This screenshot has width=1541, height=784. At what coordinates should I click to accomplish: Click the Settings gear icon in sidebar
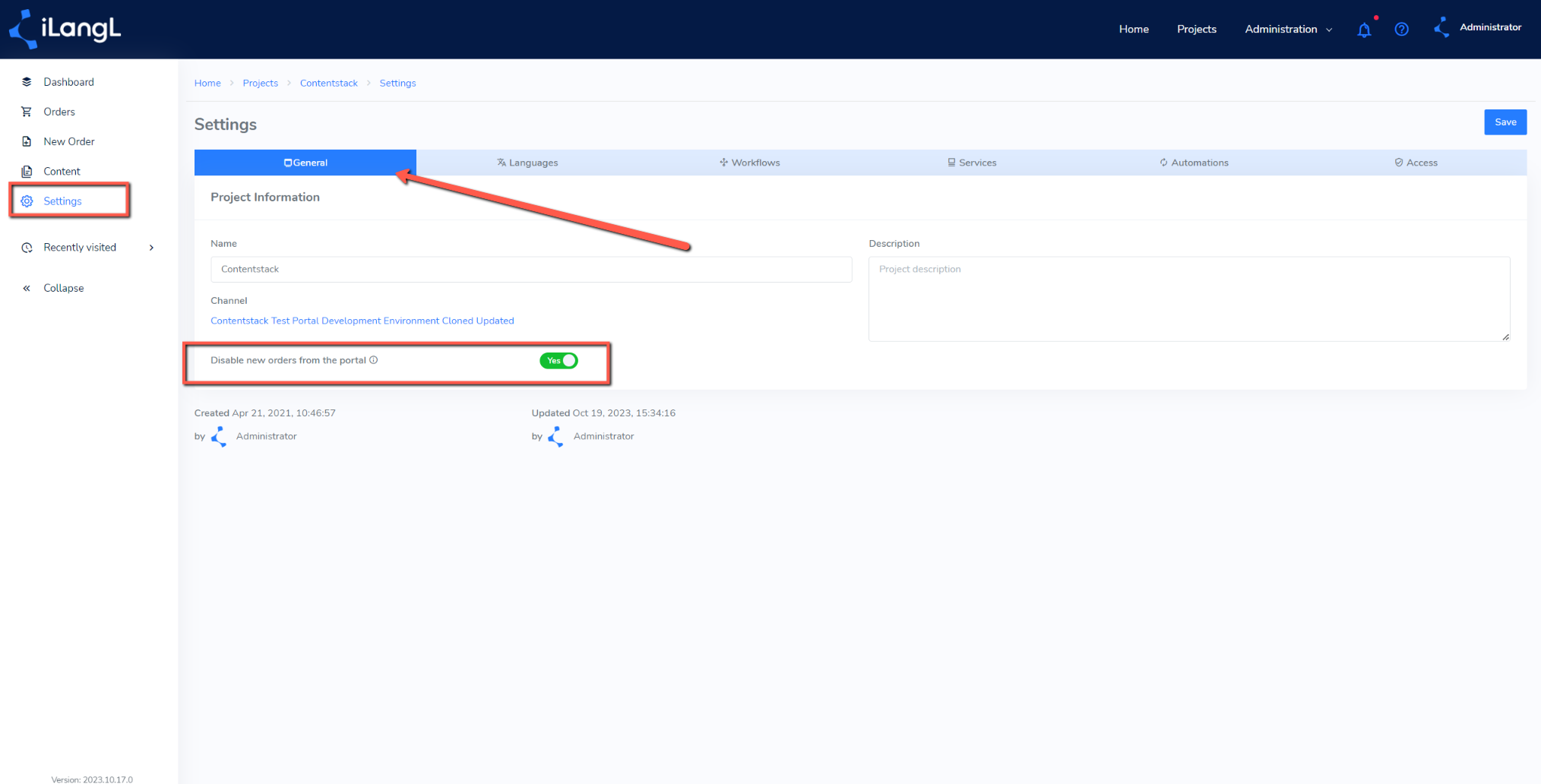point(27,201)
